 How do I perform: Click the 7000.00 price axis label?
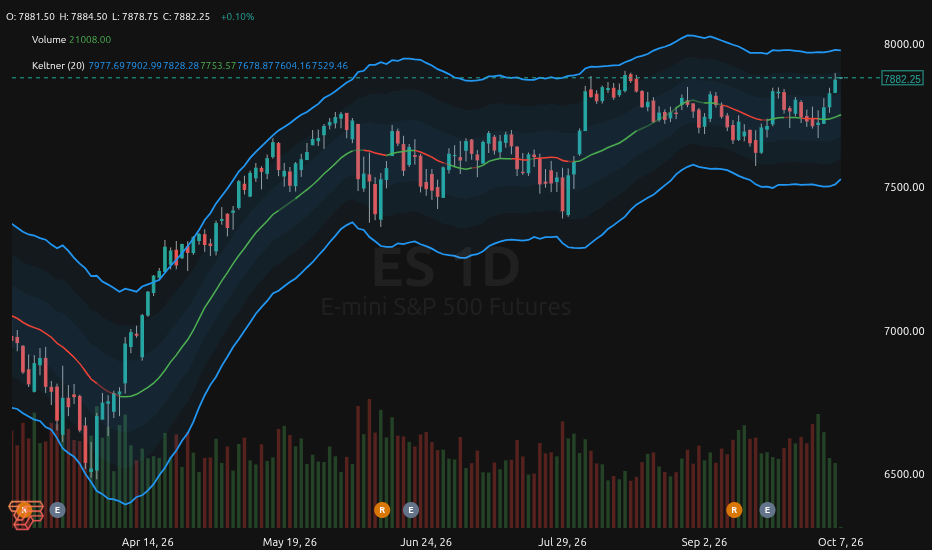tap(904, 331)
